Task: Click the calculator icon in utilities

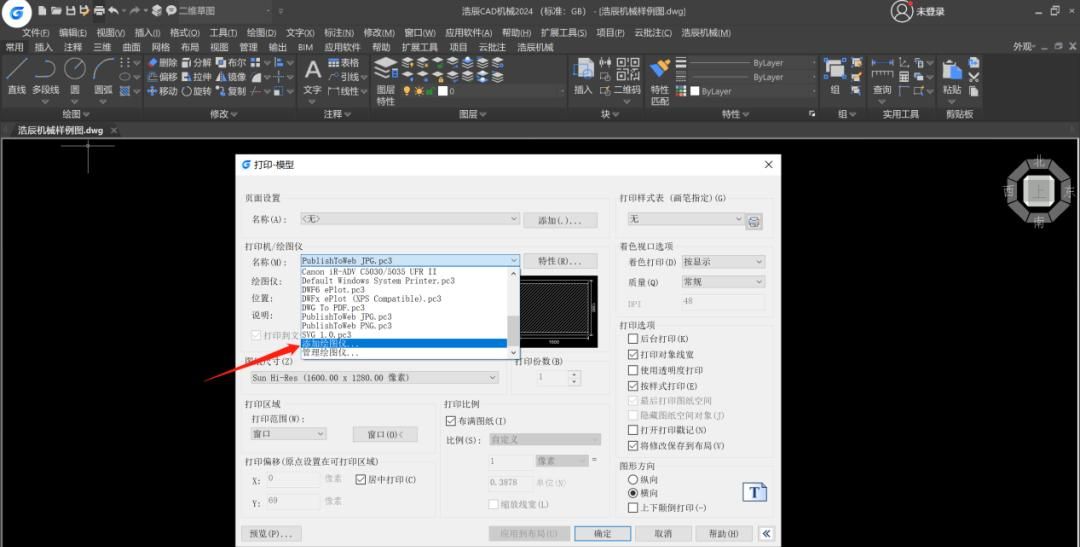Action: pos(904,76)
